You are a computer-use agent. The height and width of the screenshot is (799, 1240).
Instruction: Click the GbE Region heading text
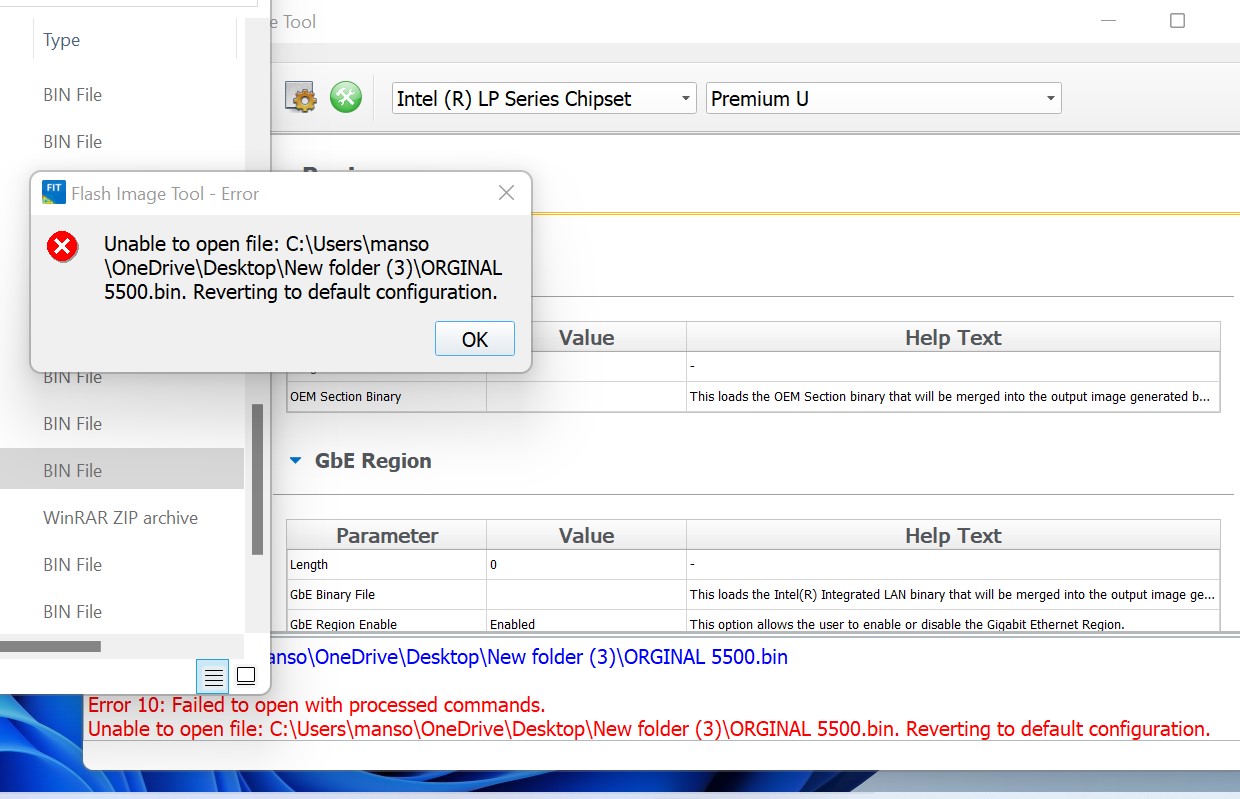point(373,461)
